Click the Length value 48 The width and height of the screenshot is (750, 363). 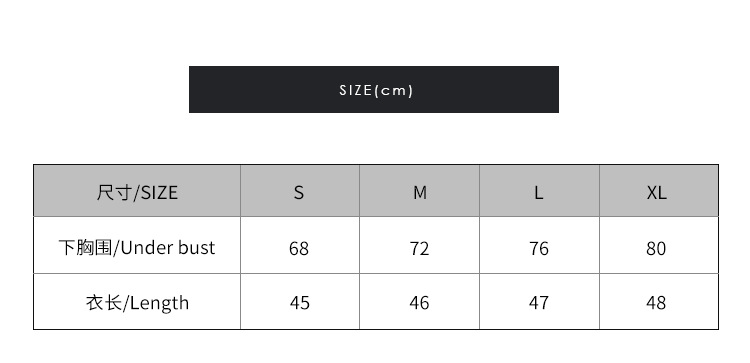coord(656,303)
